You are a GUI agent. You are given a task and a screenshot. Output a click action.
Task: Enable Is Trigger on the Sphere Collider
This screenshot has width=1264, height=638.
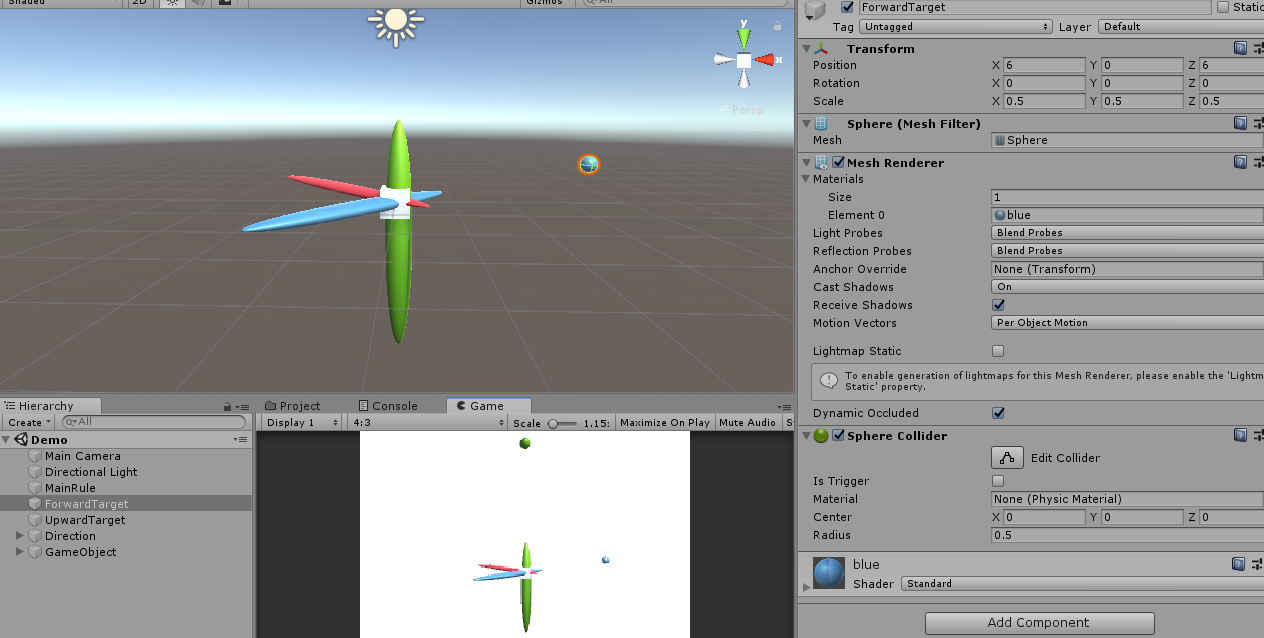pyautogui.click(x=997, y=481)
